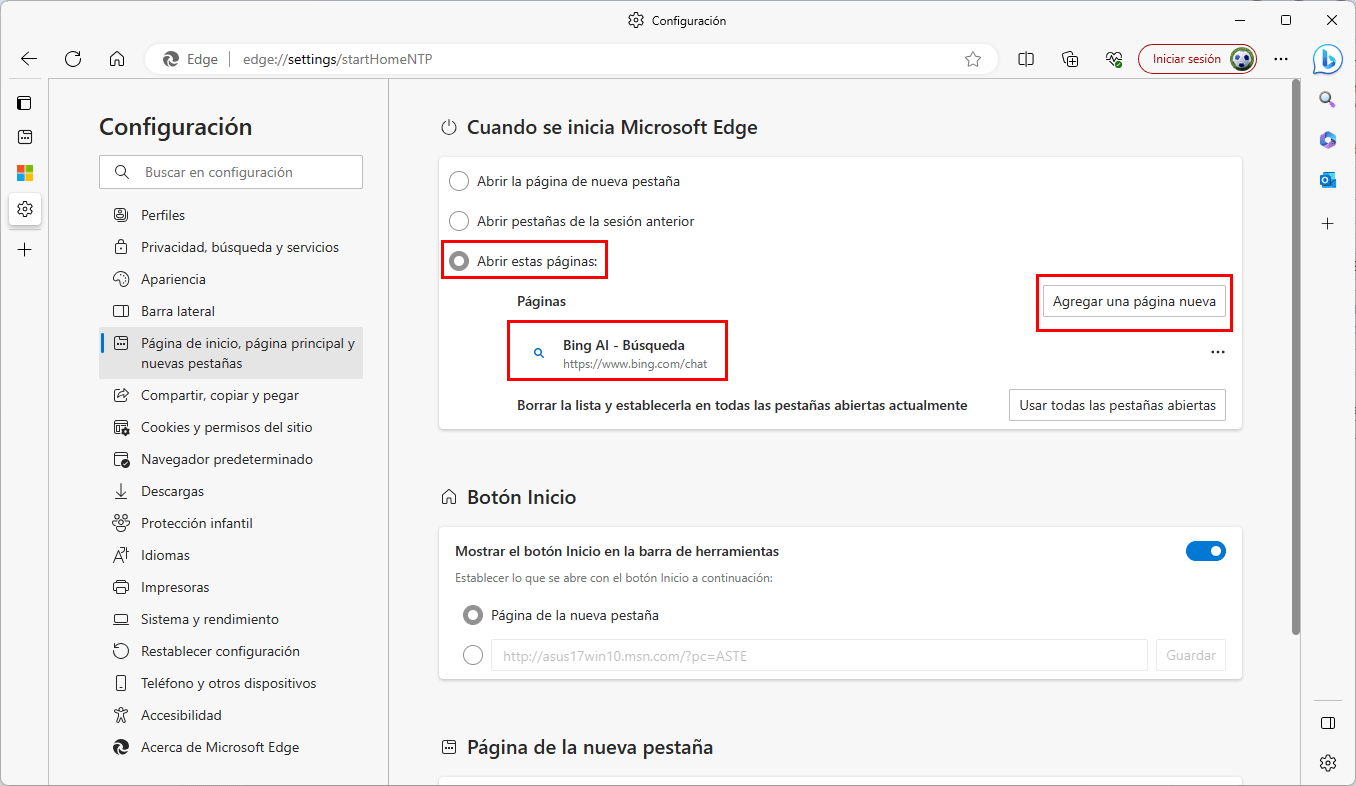This screenshot has height=786, width=1356.
Task: Click the Refresh page icon
Action: 73,59
